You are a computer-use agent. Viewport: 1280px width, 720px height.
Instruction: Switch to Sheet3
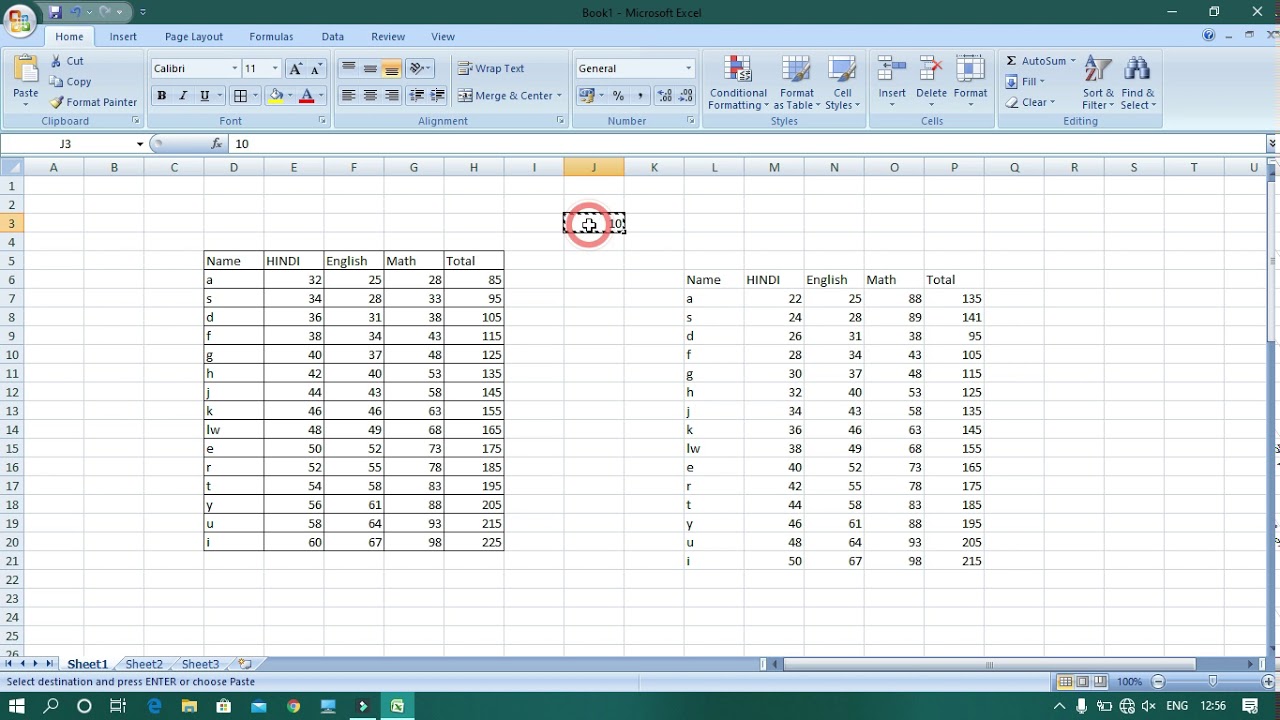pyautogui.click(x=200, y=664)
